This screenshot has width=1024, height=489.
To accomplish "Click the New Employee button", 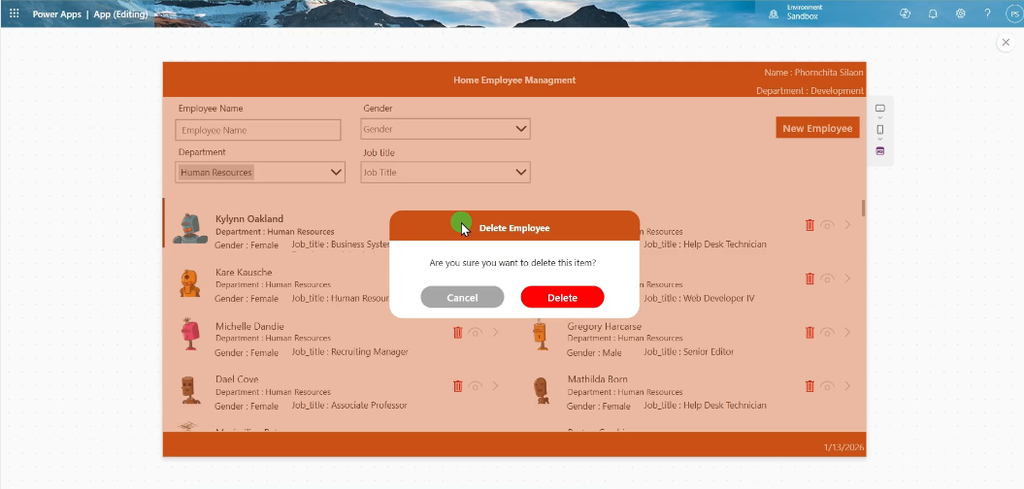I will coord(818,128).
